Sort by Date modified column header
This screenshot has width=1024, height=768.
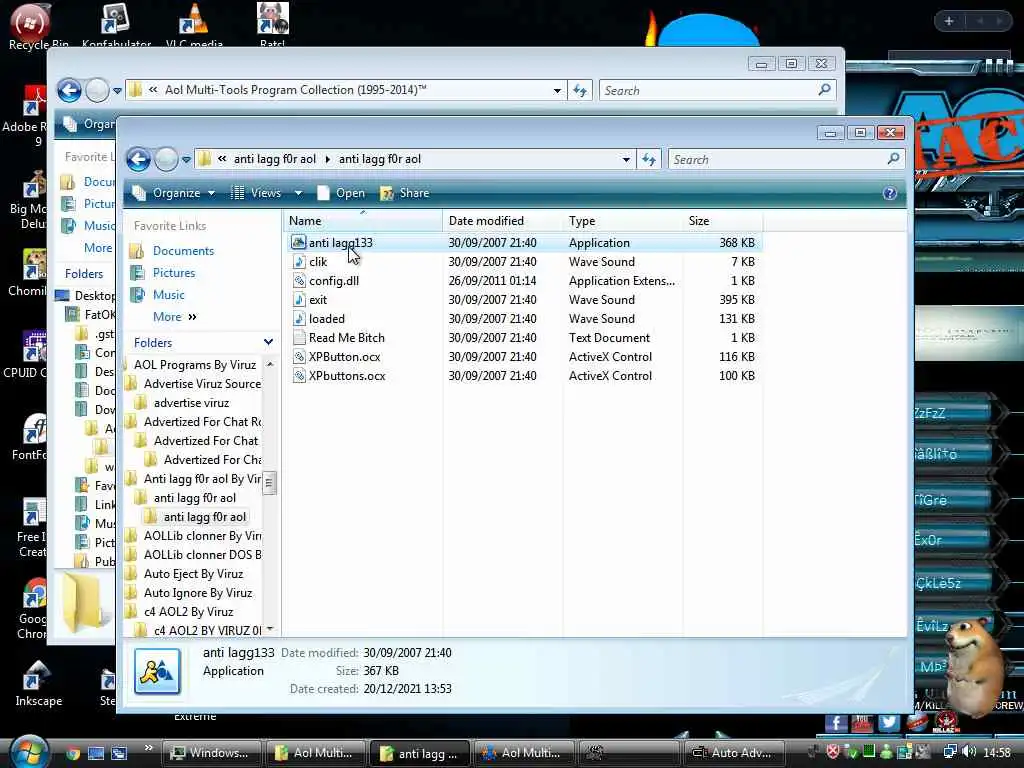[x=502, y=221]
